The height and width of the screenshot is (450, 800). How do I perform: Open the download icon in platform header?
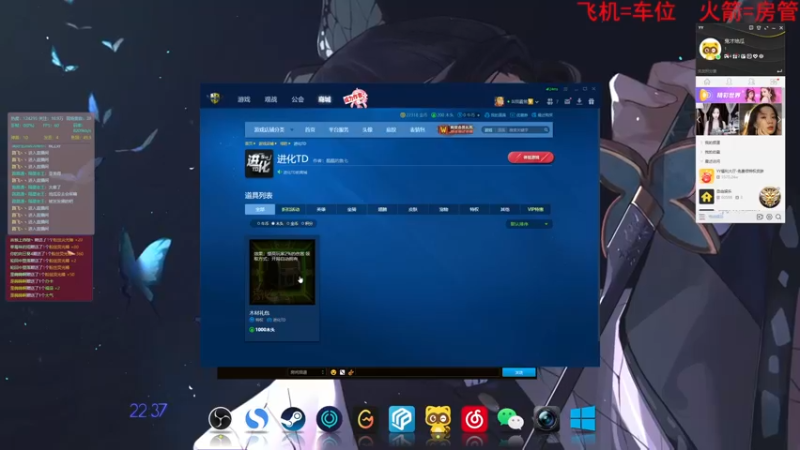coord(579,102)
